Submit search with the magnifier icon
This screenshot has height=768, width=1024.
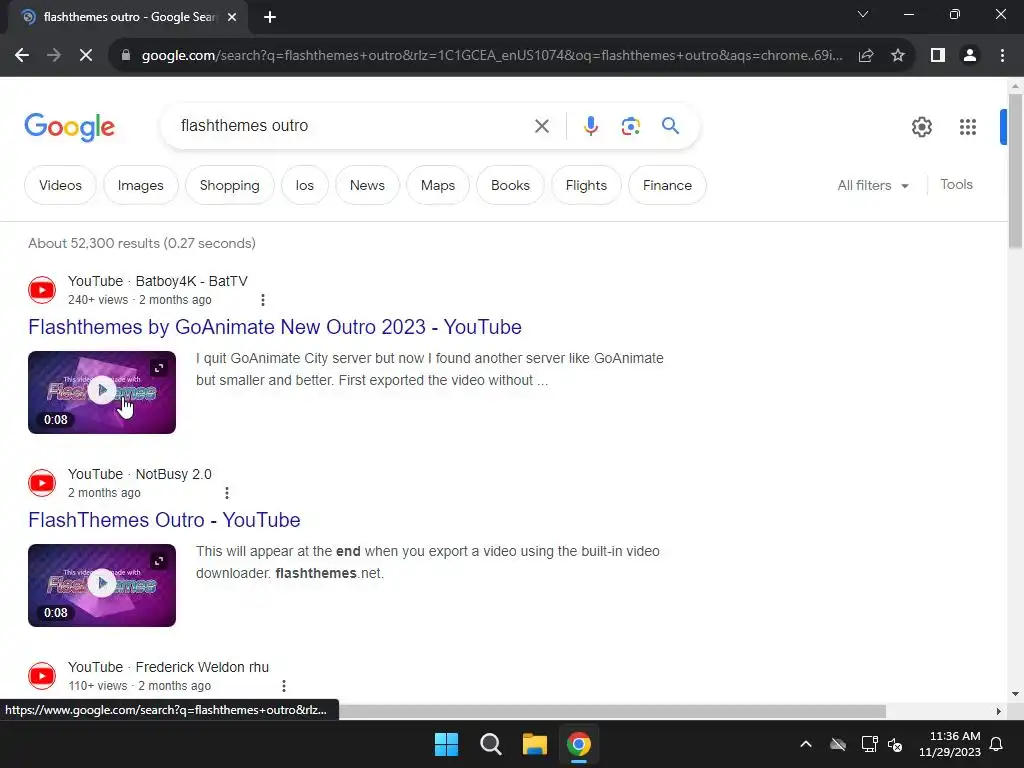(670, 125)
